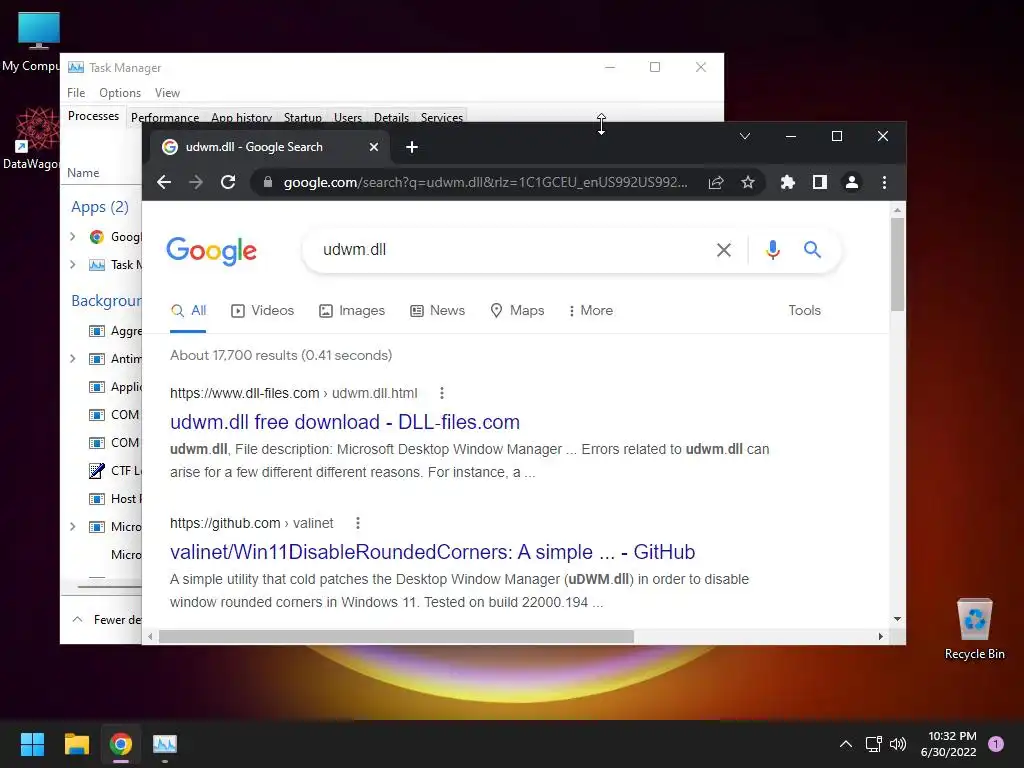Viewport: 1024px width, 768px height.
Task: Open Chrome side panel icon
Action: coord(820,182)
